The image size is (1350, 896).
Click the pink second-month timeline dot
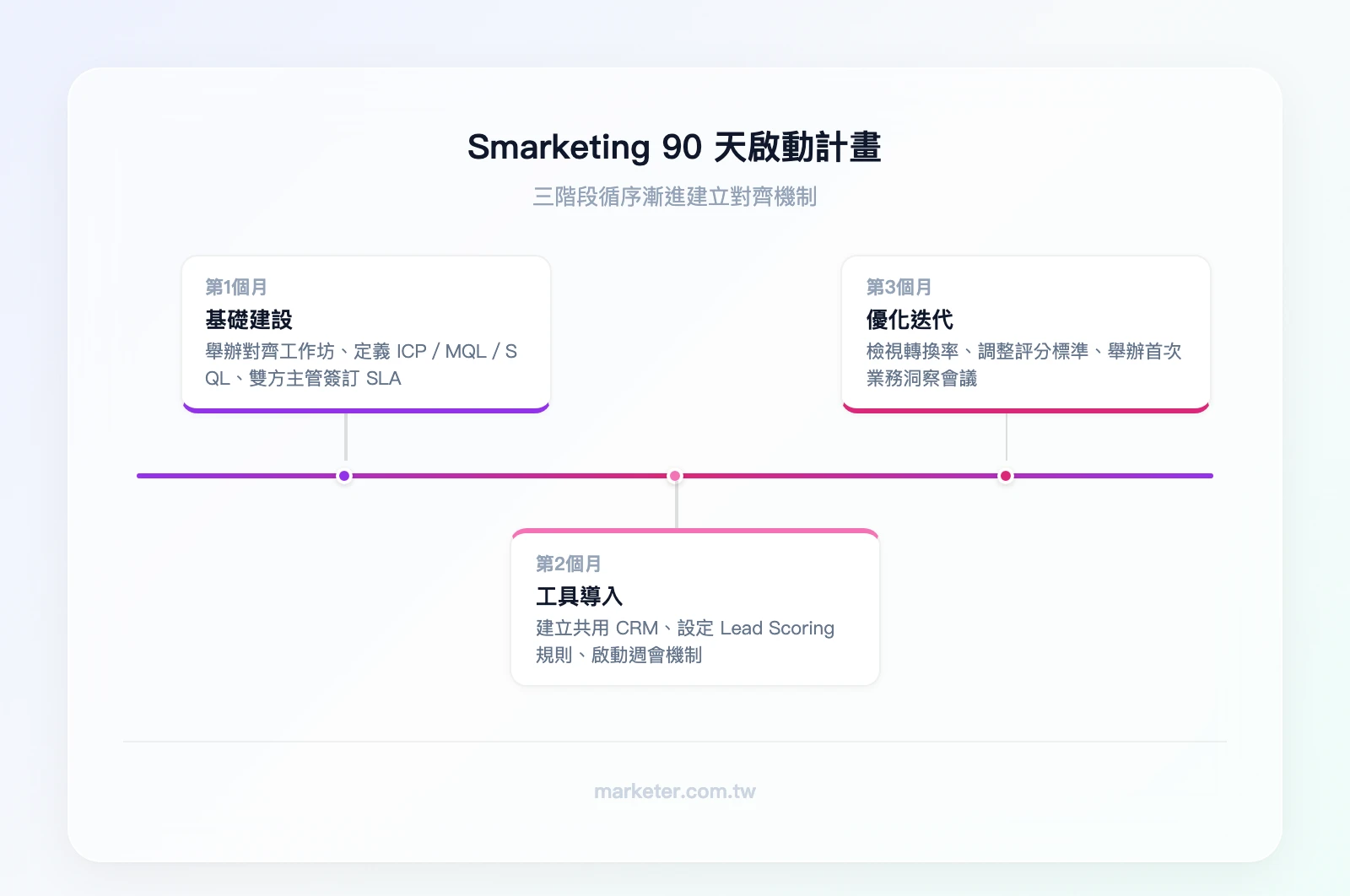click(675, 476)
